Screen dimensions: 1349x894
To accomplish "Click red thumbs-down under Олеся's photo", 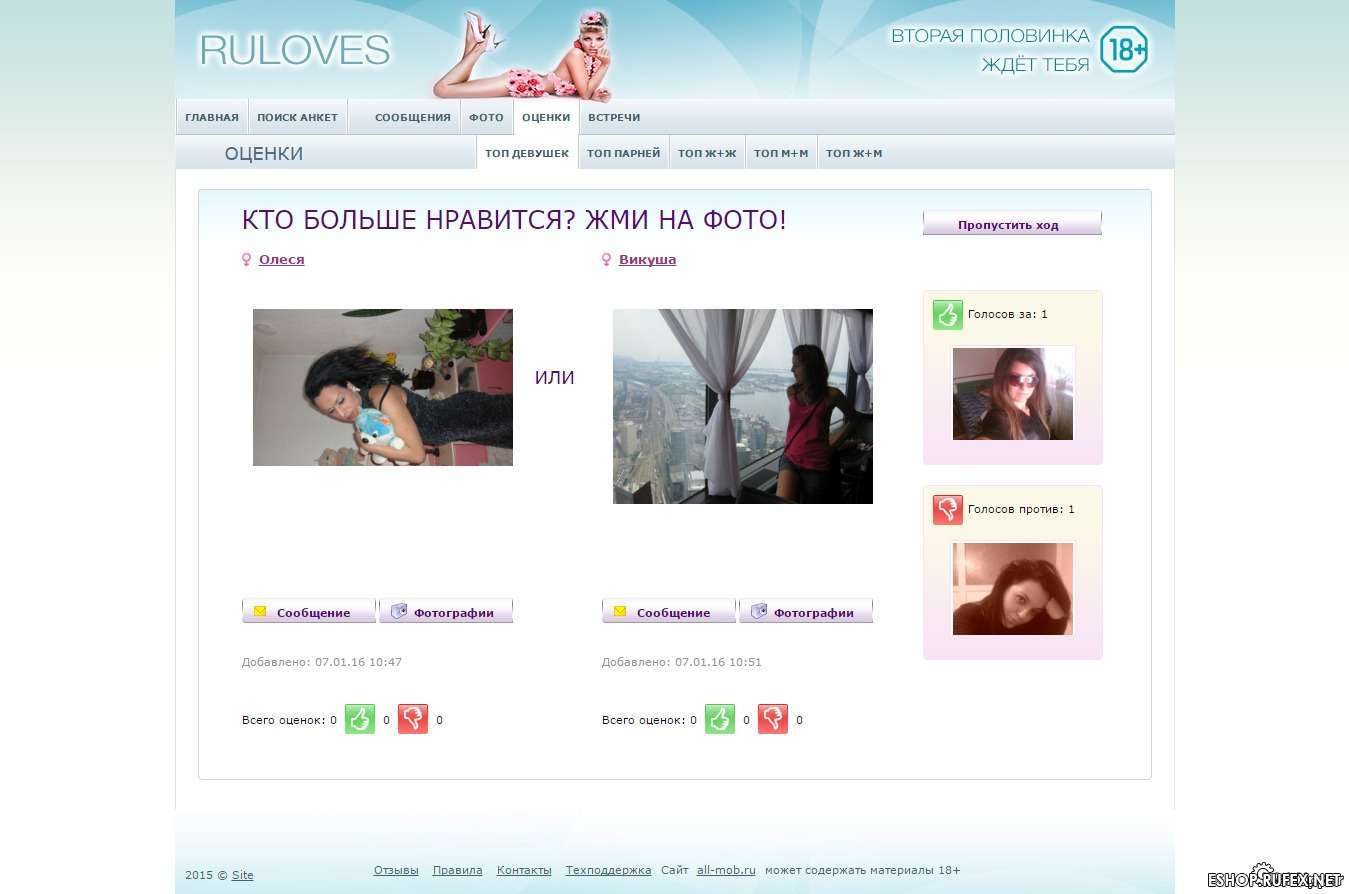I will point(413,719).
